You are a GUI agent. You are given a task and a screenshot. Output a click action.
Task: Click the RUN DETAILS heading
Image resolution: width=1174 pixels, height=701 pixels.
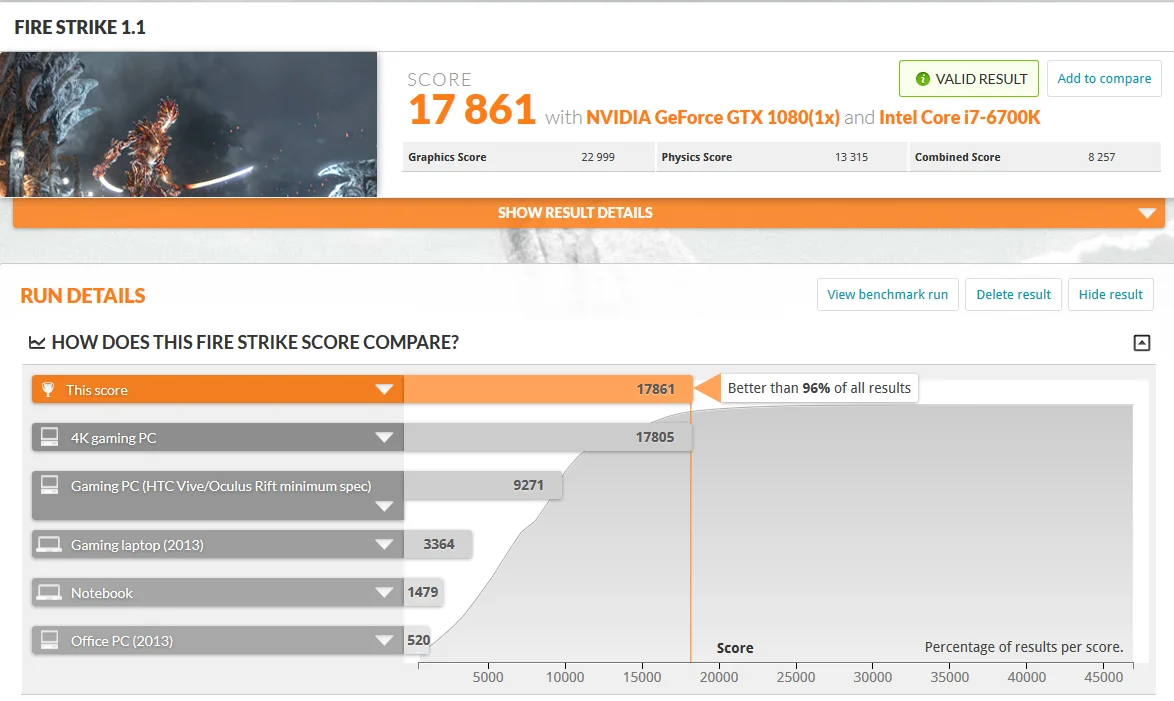click(83, 296)
